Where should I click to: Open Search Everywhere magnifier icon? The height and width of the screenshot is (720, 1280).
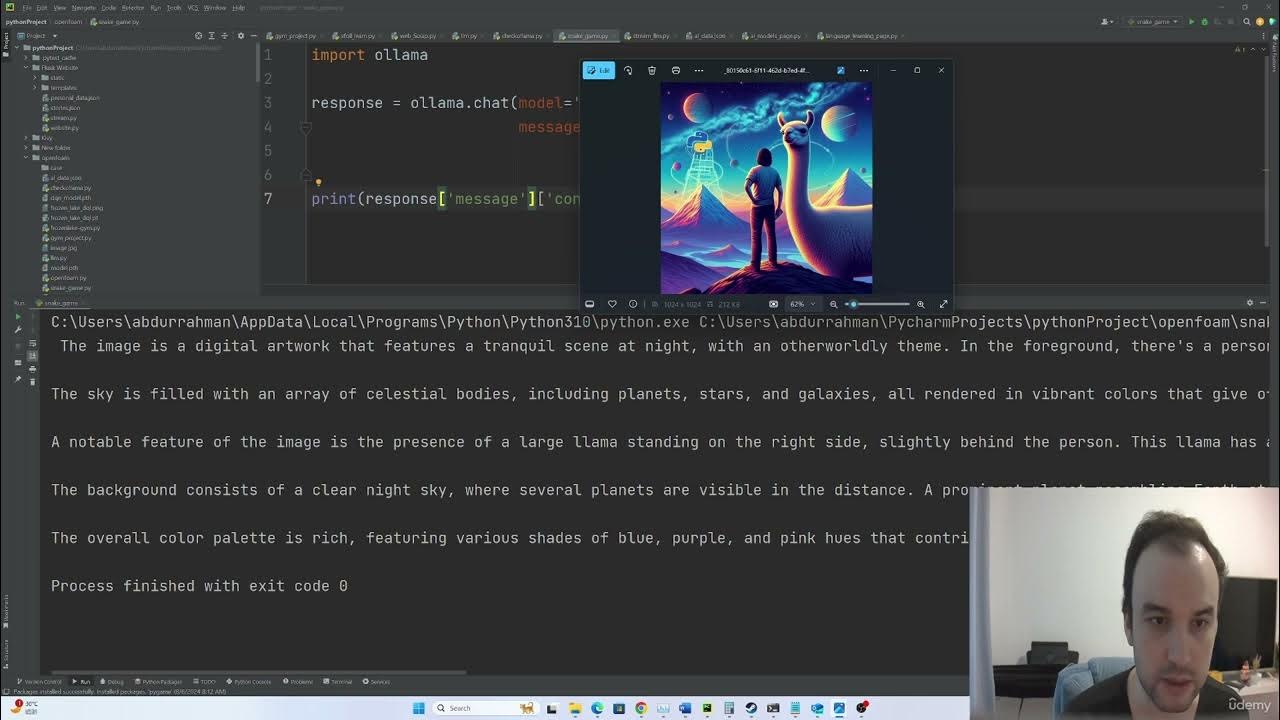click(x=1248, y=21)
